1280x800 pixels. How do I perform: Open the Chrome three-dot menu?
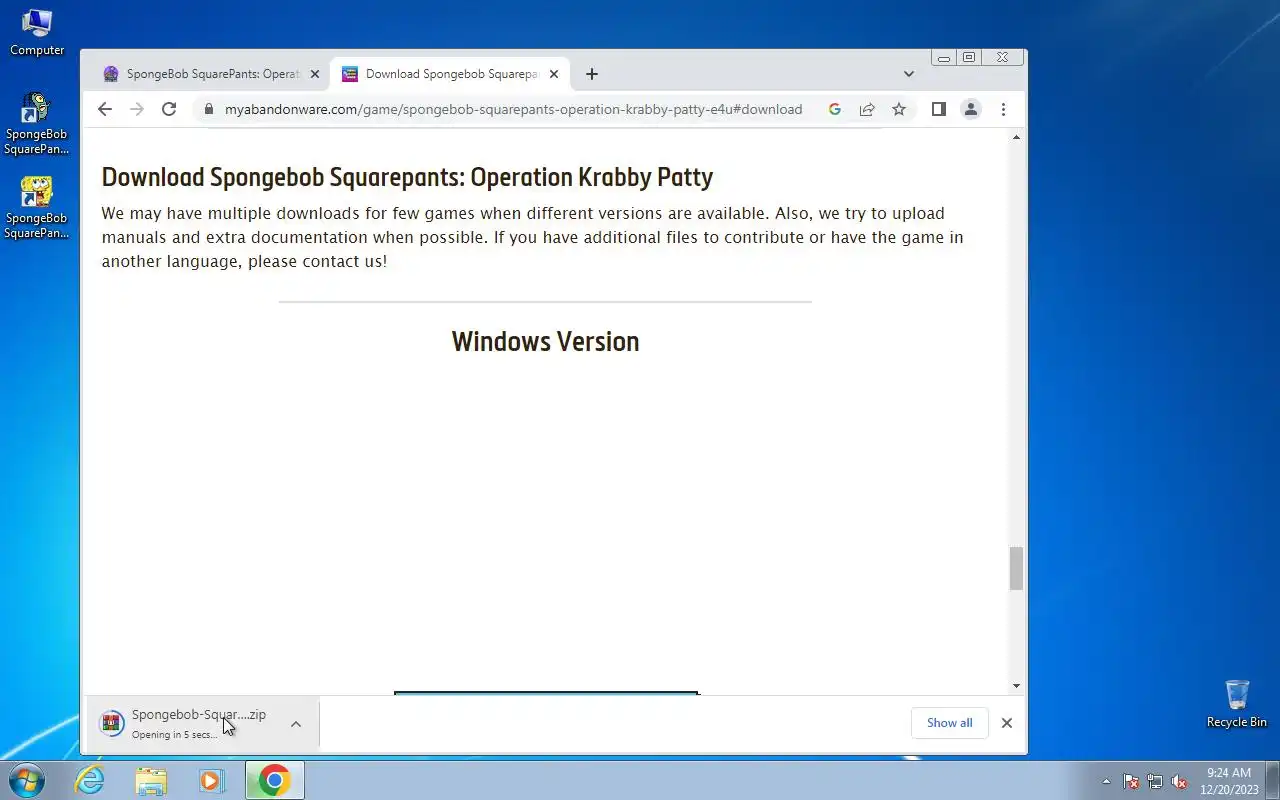pyautogui.click(x=1003, y=109)
